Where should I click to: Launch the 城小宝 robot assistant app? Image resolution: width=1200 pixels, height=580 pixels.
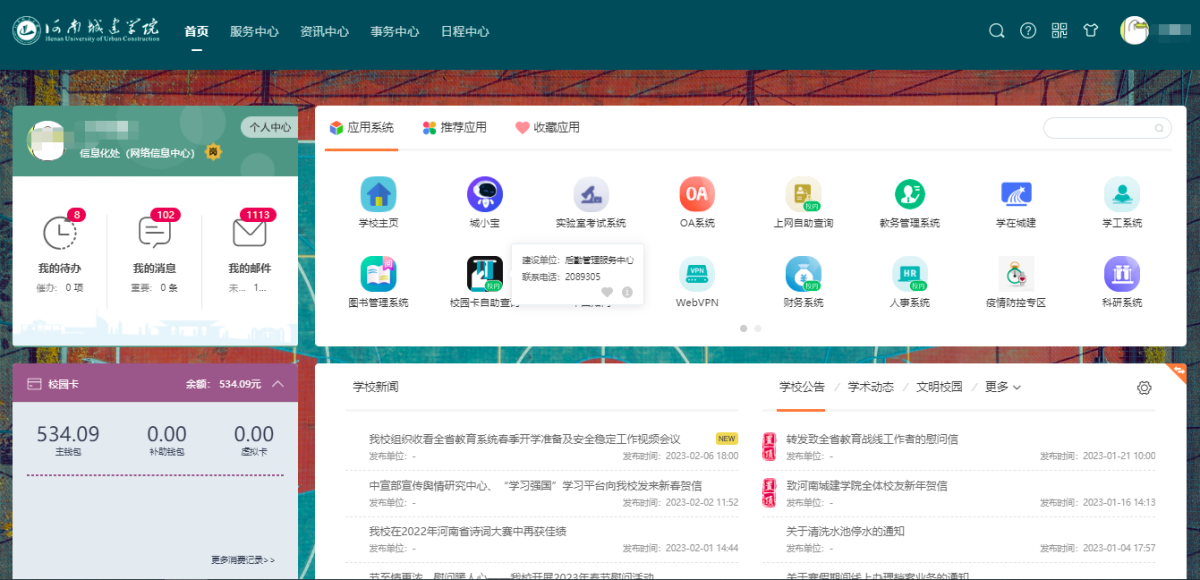484,194
